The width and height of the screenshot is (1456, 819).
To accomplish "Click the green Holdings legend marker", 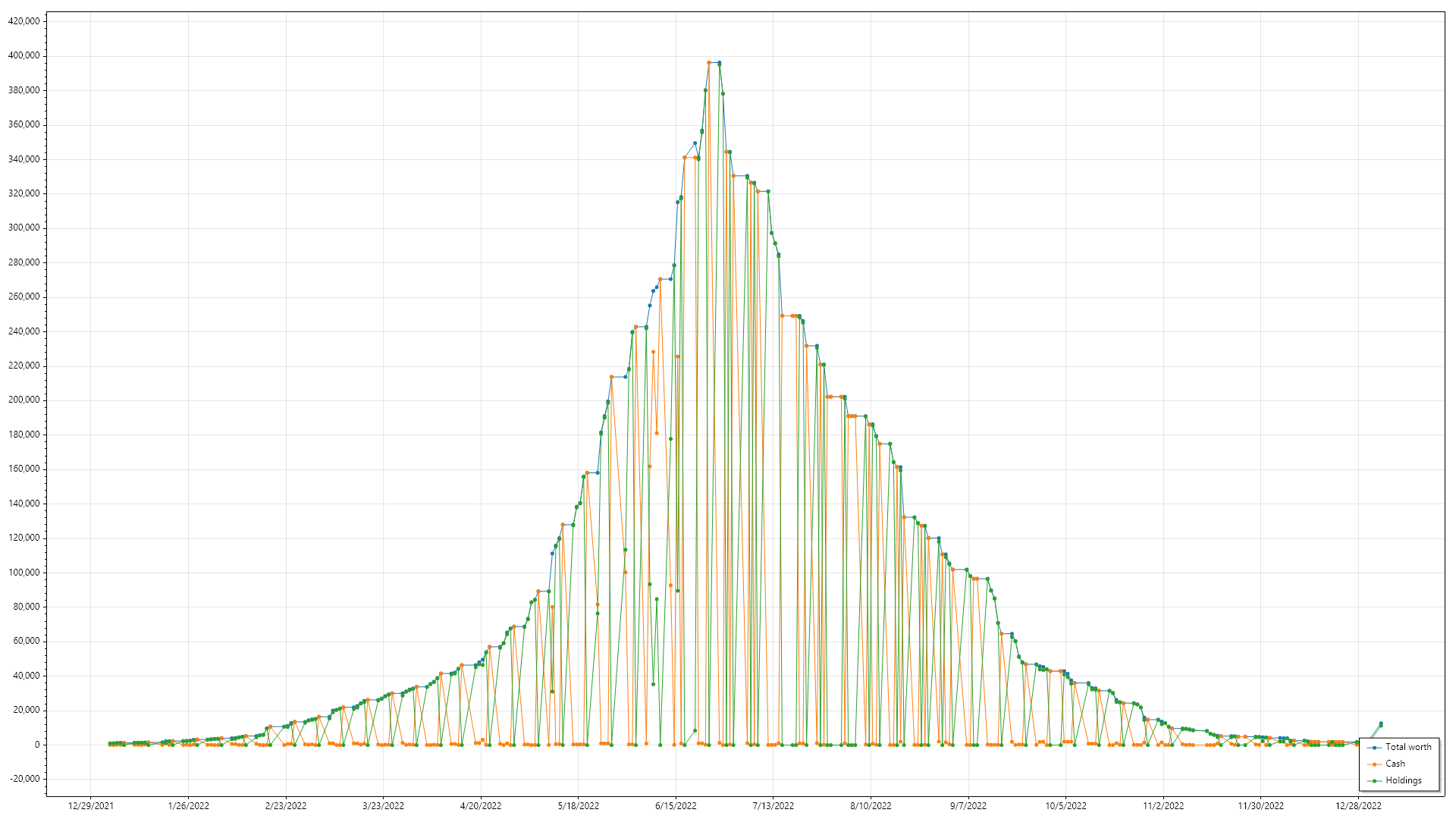I will tap(1374, 781).
